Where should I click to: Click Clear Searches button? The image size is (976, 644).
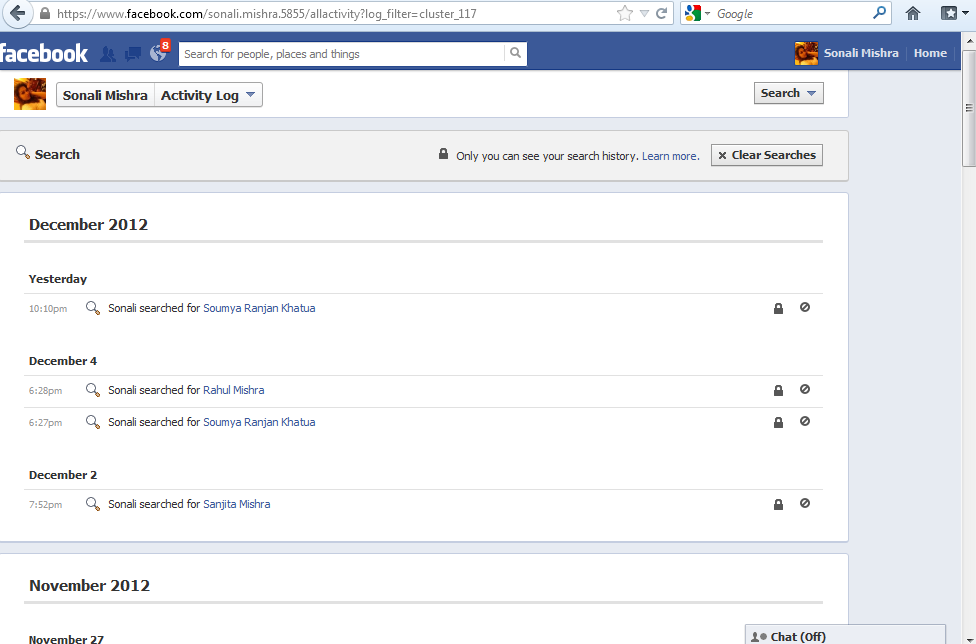click(766, 155)
